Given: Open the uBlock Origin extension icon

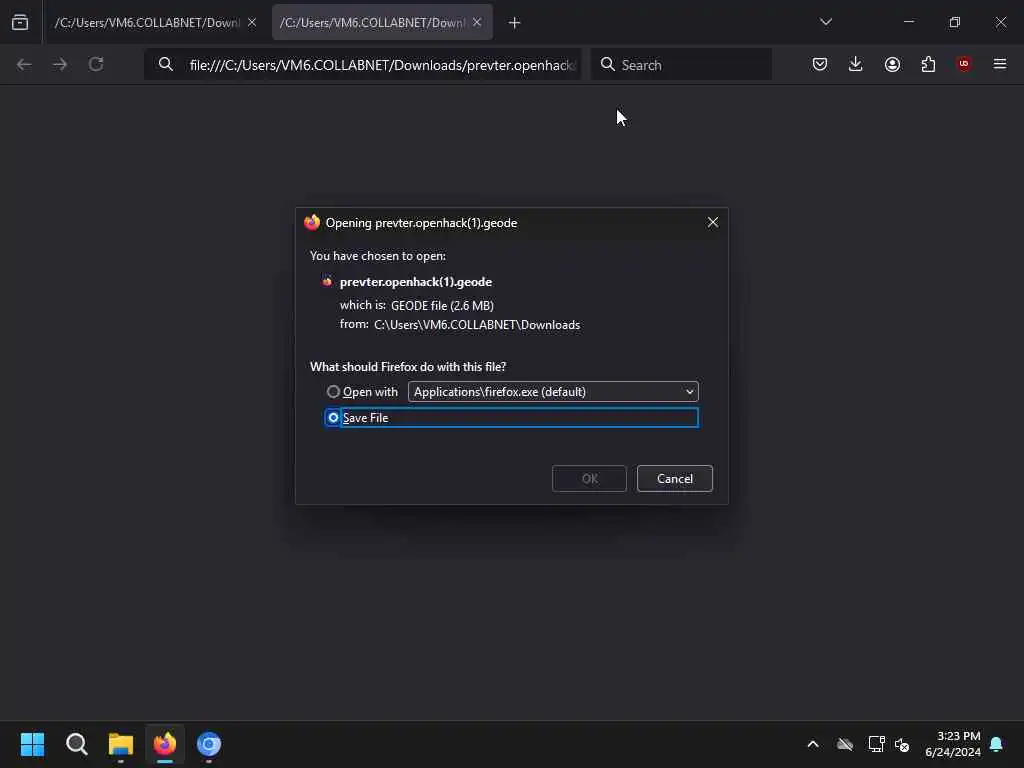Looking at the screenshot, I should [964, 64].
